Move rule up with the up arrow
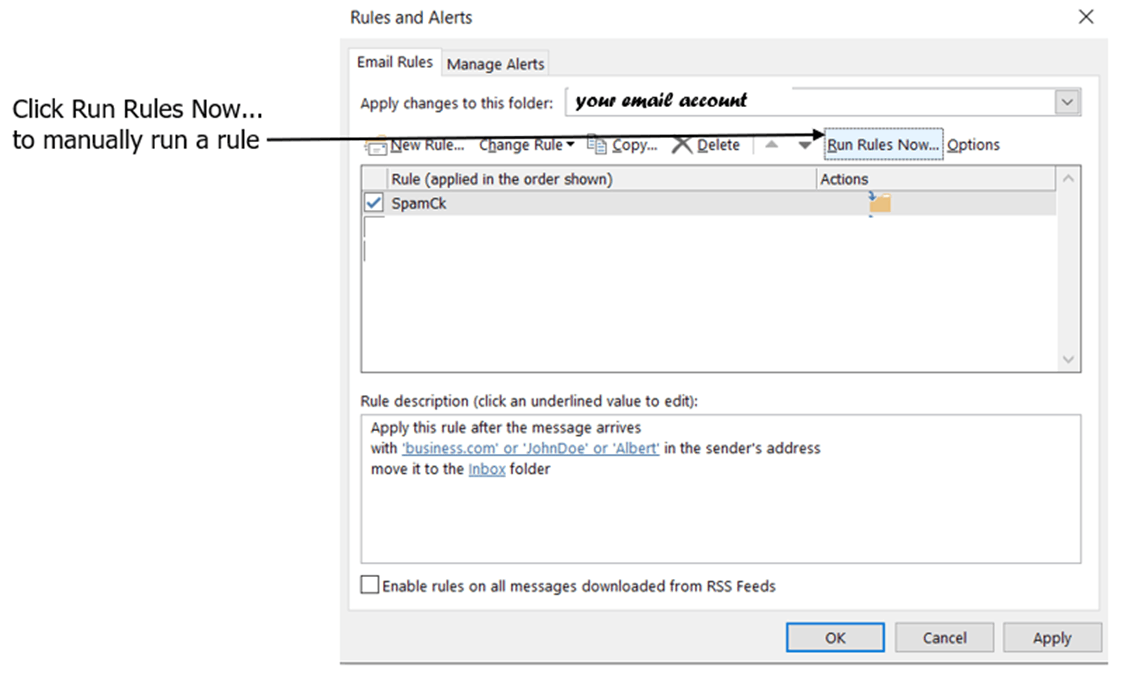 tap(771, 144)
